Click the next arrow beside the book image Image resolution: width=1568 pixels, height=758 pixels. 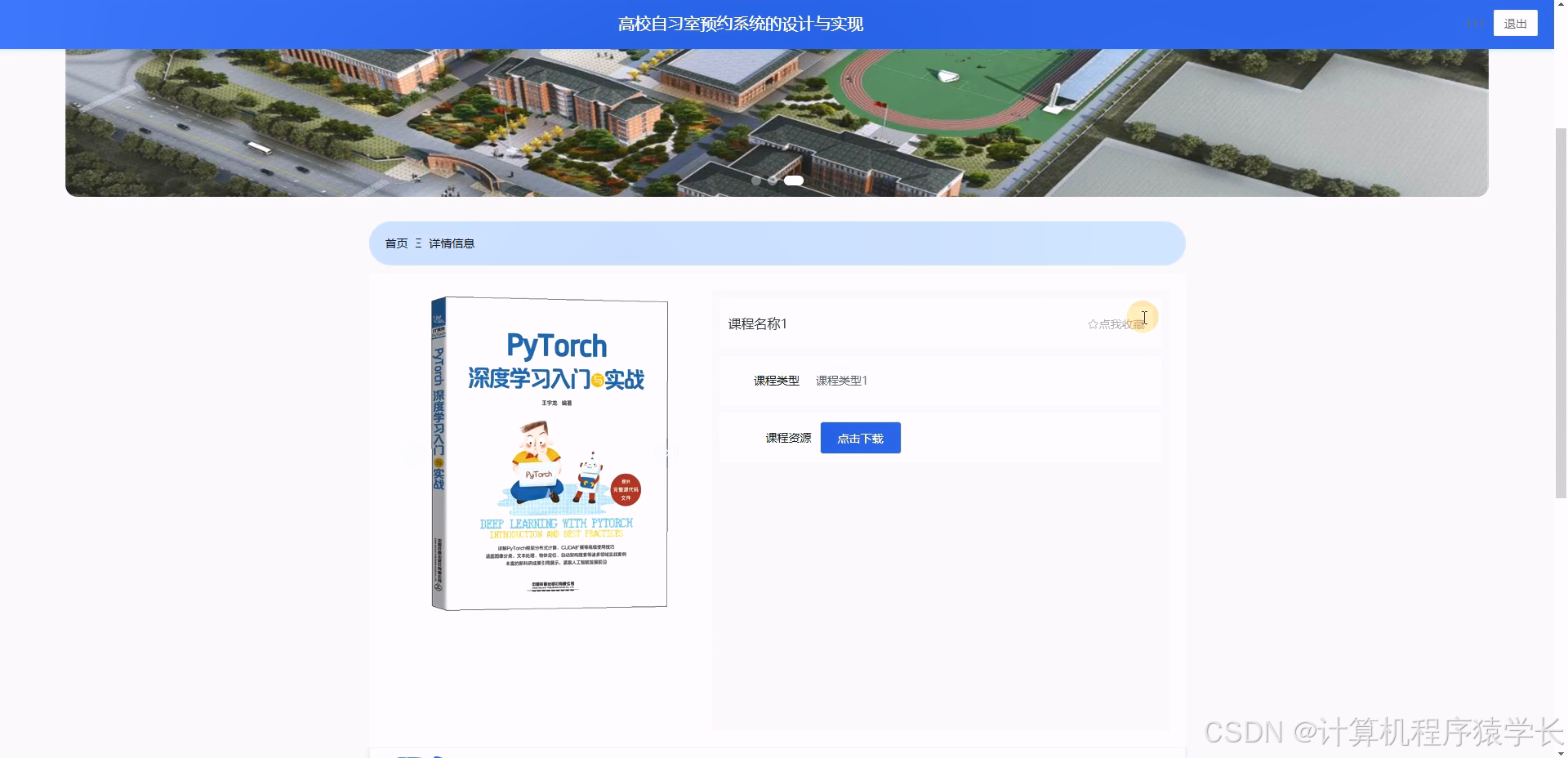point(667,453)
